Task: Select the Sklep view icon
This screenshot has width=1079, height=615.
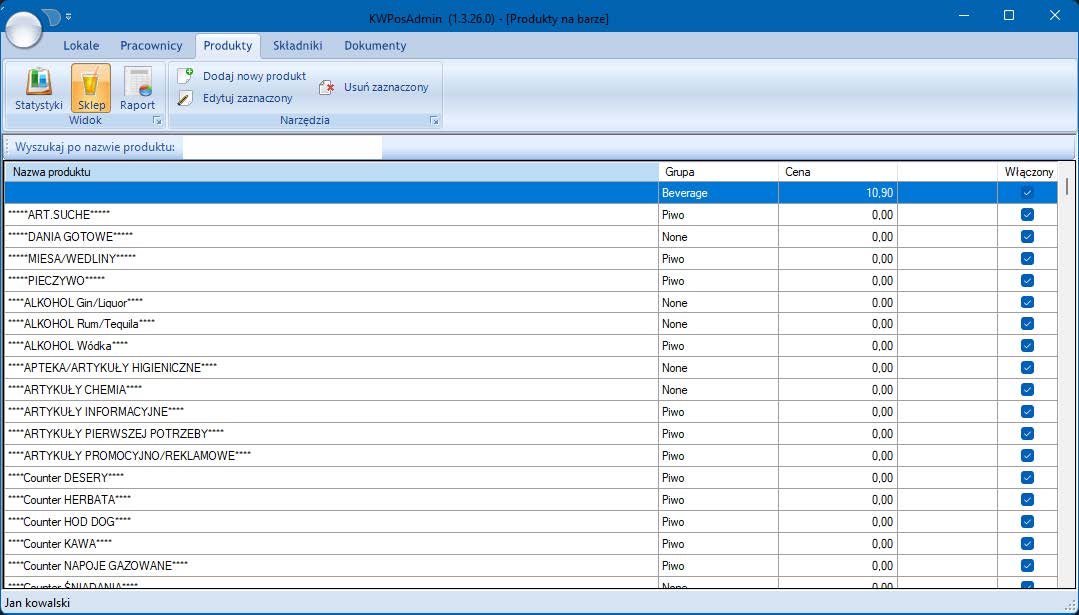Action: point(91,88)
